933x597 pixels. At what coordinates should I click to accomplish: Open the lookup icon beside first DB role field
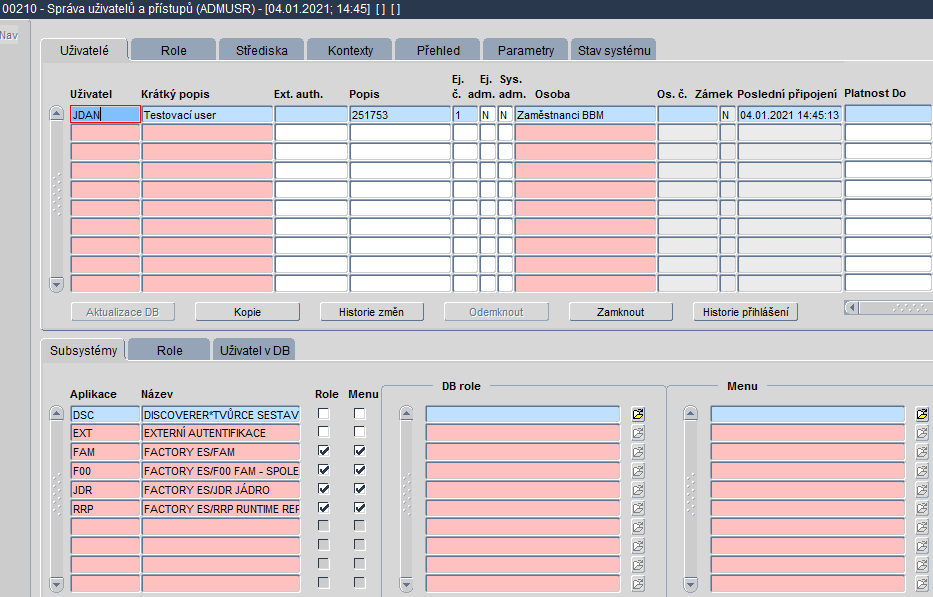638,414
